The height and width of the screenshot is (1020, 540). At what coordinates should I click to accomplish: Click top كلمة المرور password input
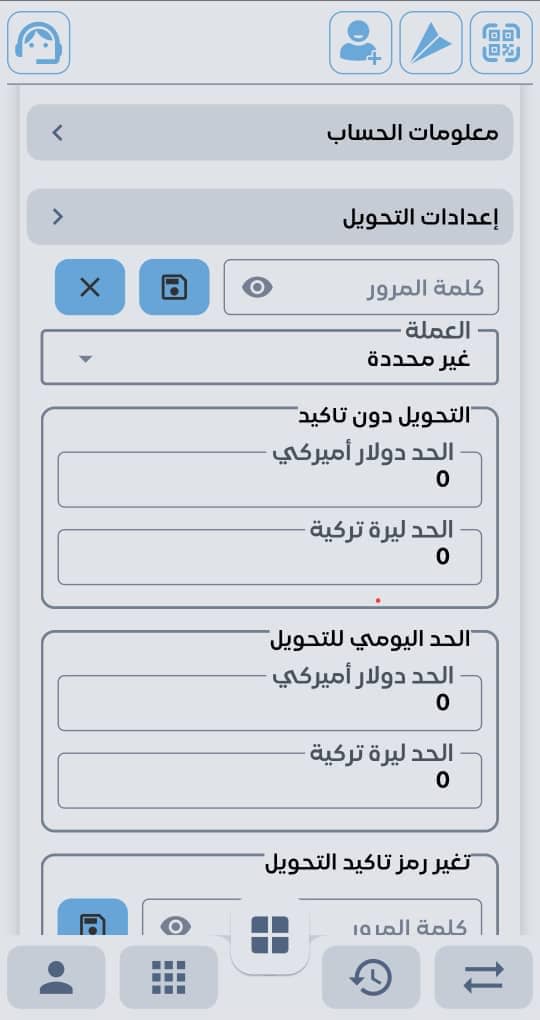pyautogui.click(x=362, y=287)
